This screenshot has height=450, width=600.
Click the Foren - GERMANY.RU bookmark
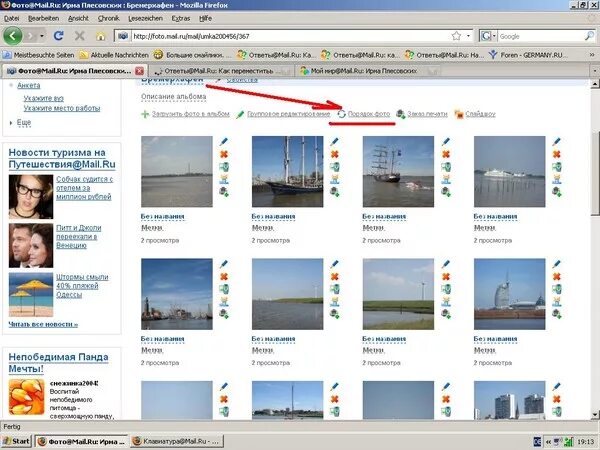click(x=527, y=55)
